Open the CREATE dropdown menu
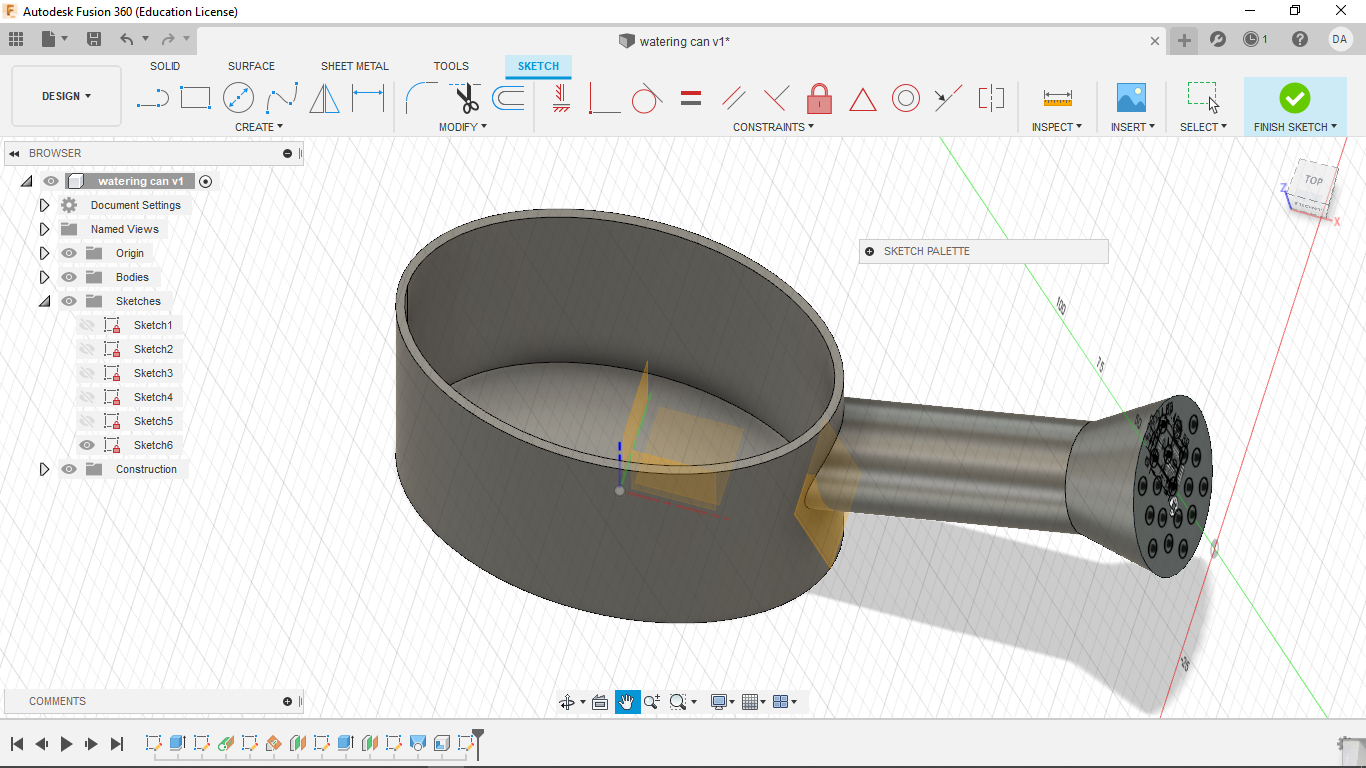The height and width of the screenshot is (768, 1366). [259, 127]
